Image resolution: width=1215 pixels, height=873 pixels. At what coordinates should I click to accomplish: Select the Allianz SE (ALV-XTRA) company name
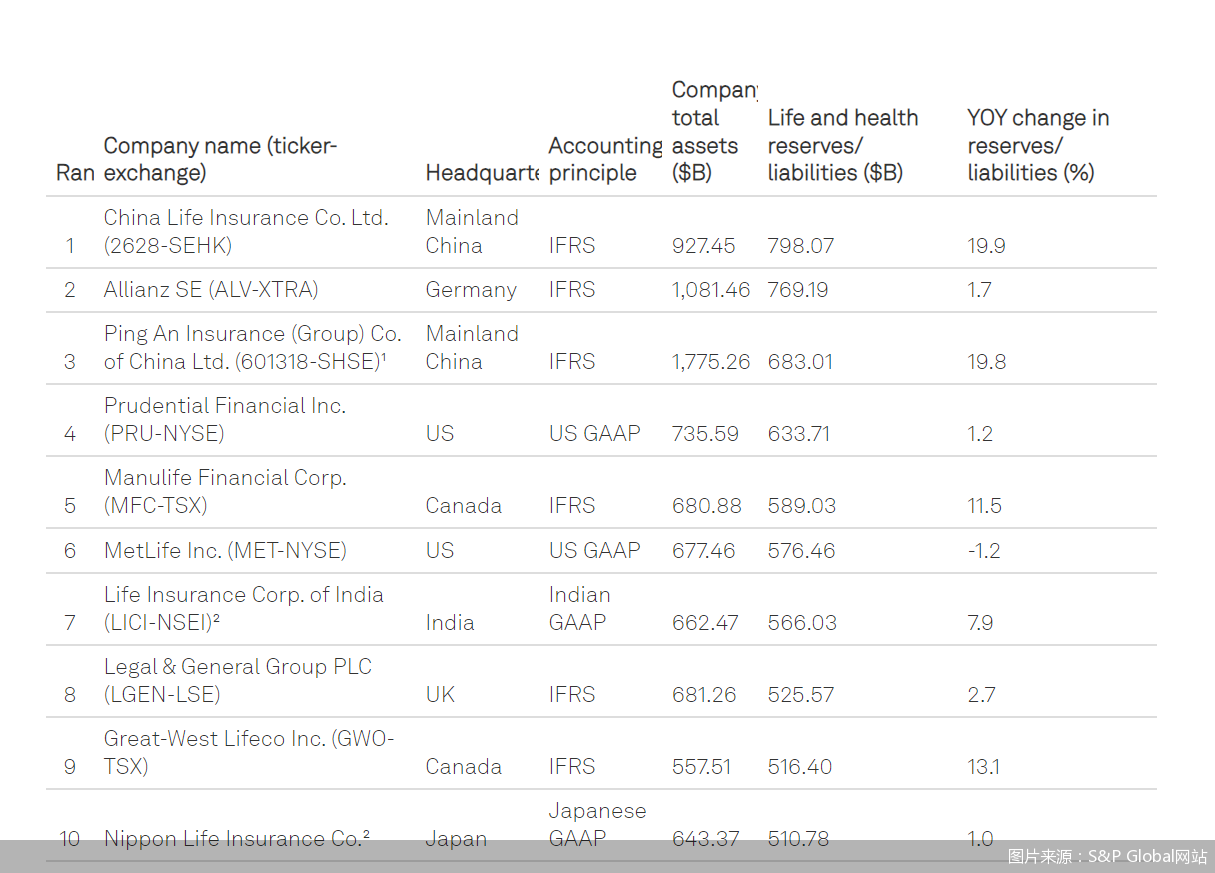[211, 290]
